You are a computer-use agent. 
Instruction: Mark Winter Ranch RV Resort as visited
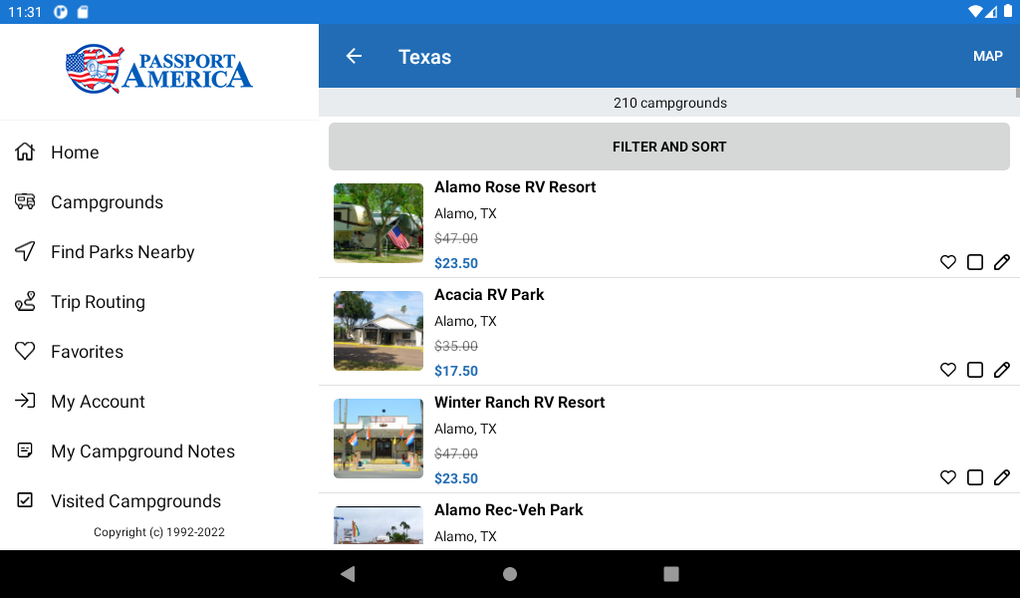(974, 477)
